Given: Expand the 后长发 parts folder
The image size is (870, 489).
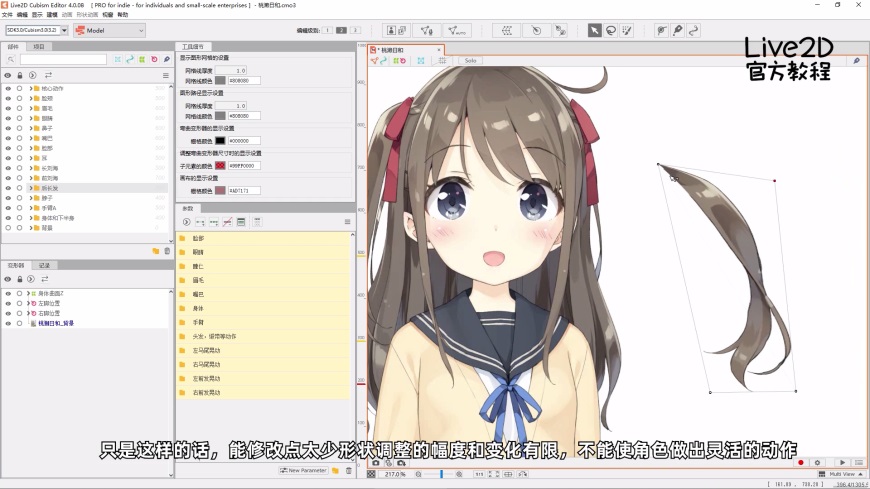Looking at the screenshot, I should [31, 188].
